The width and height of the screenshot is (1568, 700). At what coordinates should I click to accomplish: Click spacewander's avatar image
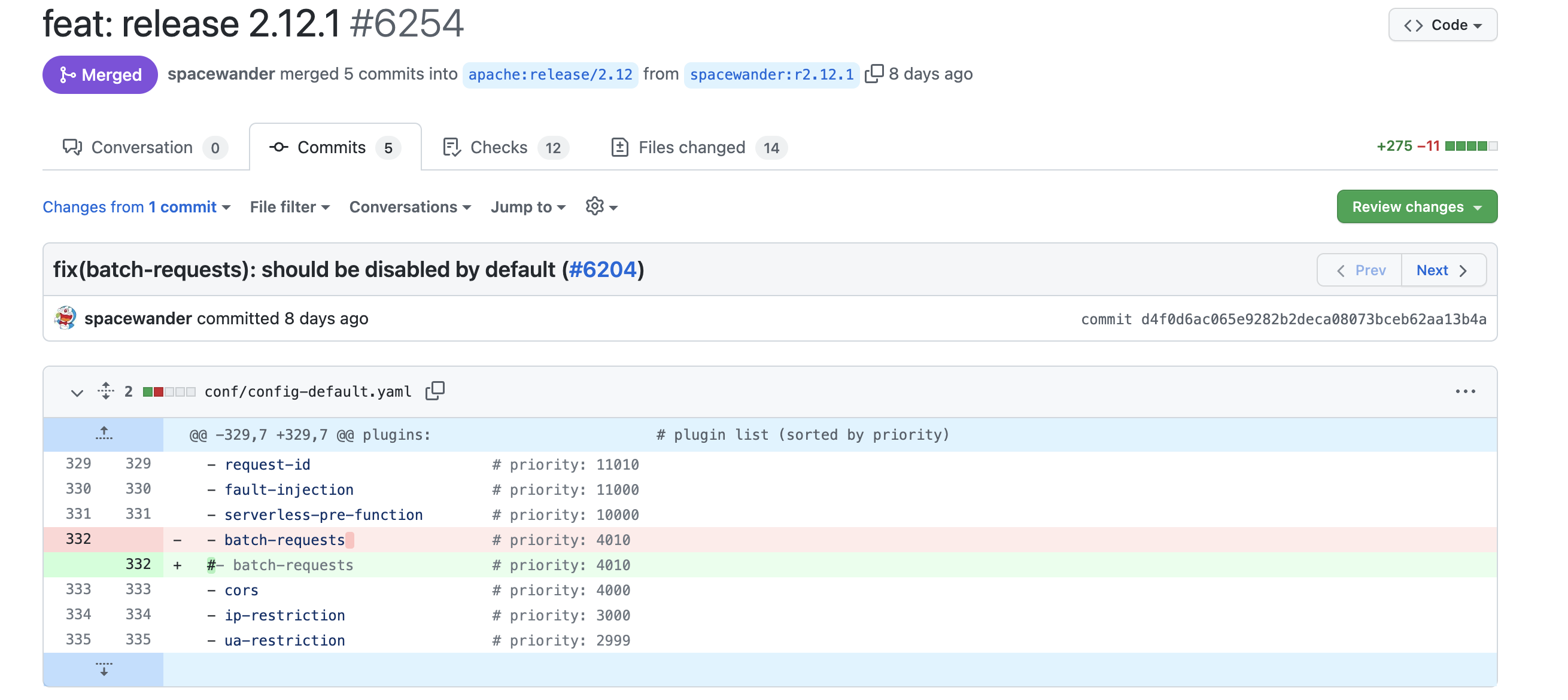65,318
